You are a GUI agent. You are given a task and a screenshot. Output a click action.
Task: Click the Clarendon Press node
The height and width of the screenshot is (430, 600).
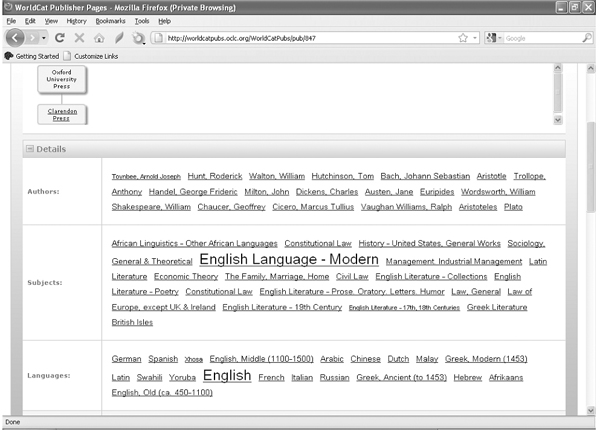coord(62,114)
